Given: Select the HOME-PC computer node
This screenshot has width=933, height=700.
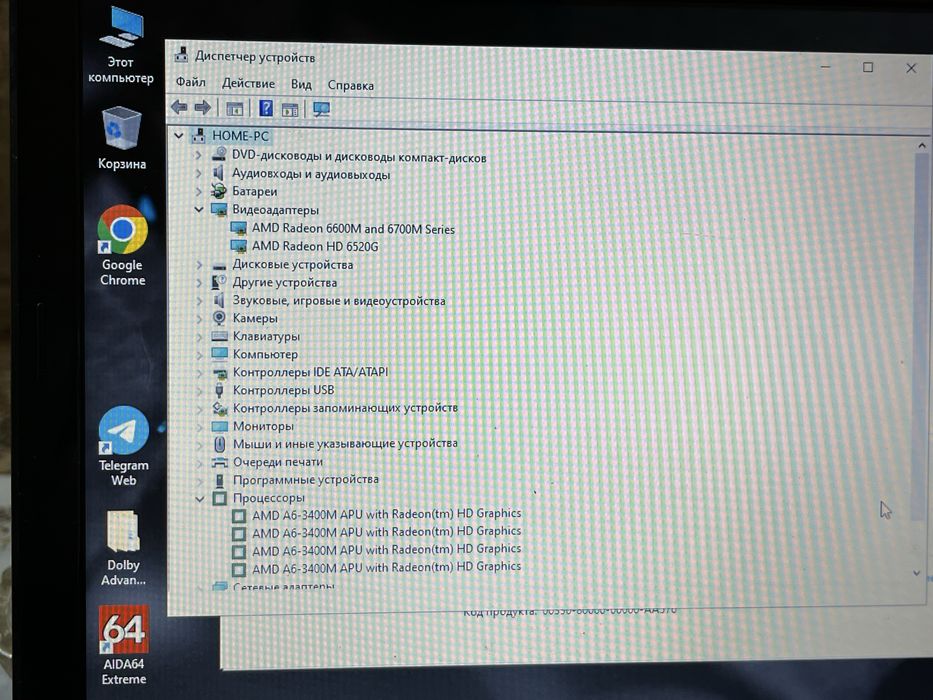Looking at the screenshot, I should pos(240,136).
